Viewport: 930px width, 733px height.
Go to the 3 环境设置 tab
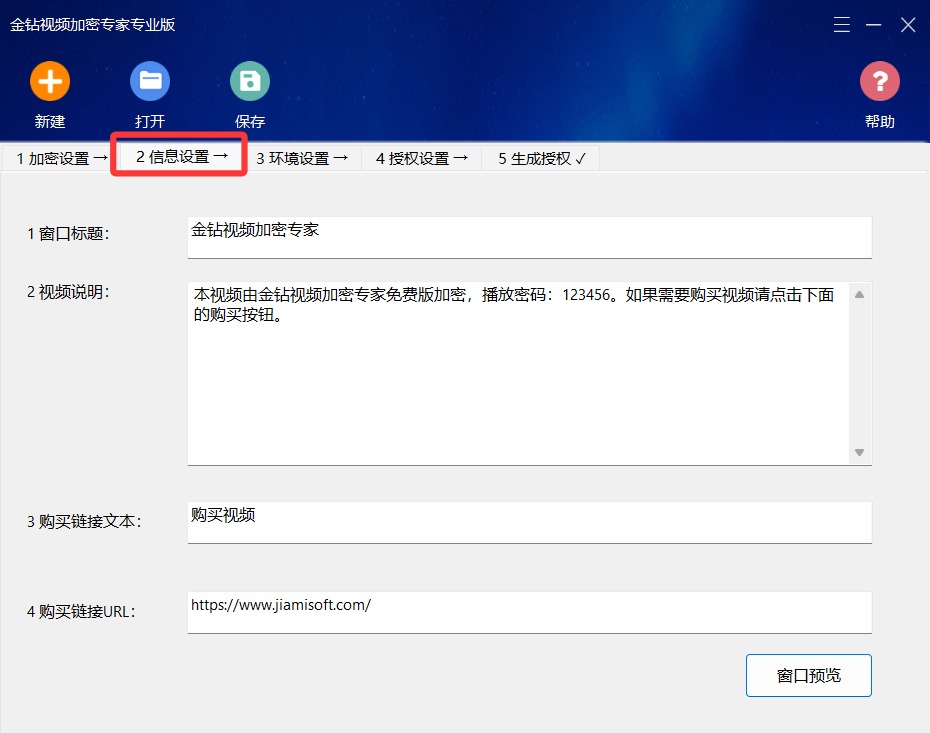pos(301,158)
